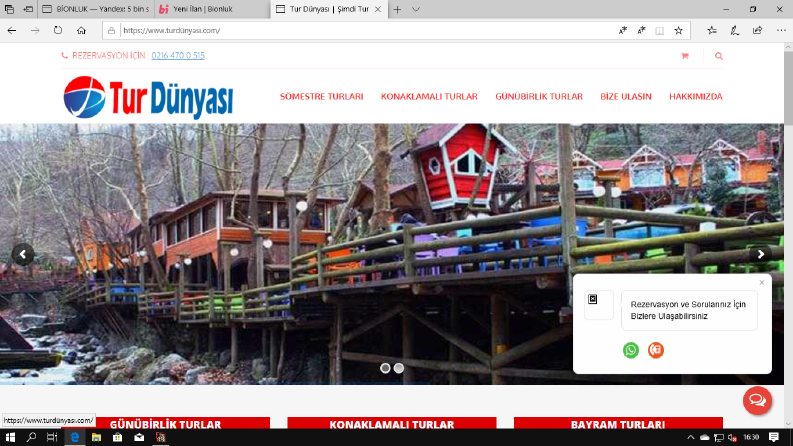Open KONAKLAMALI TURLAR menu item

tap(429, 97)
